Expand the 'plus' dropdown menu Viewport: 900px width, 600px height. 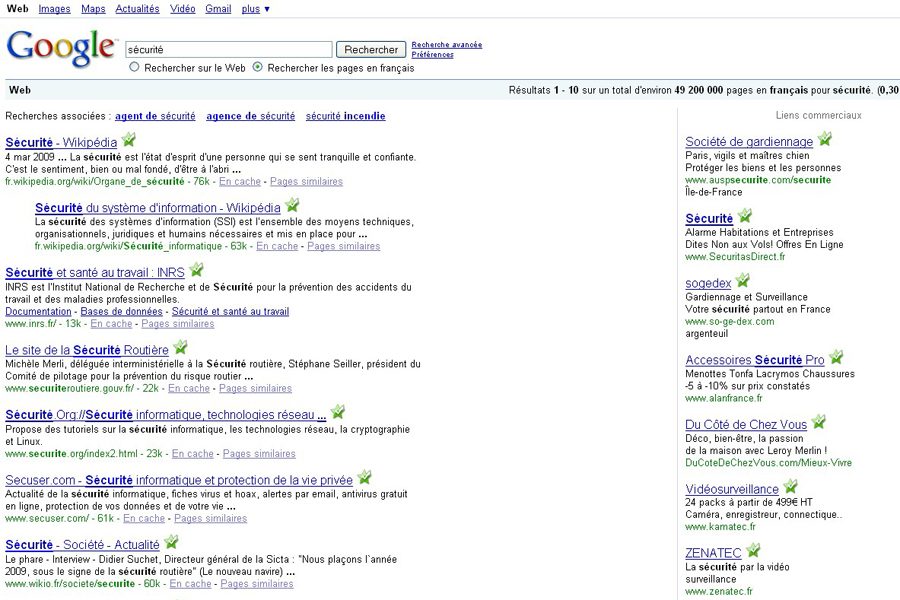(x=255, y=9)
